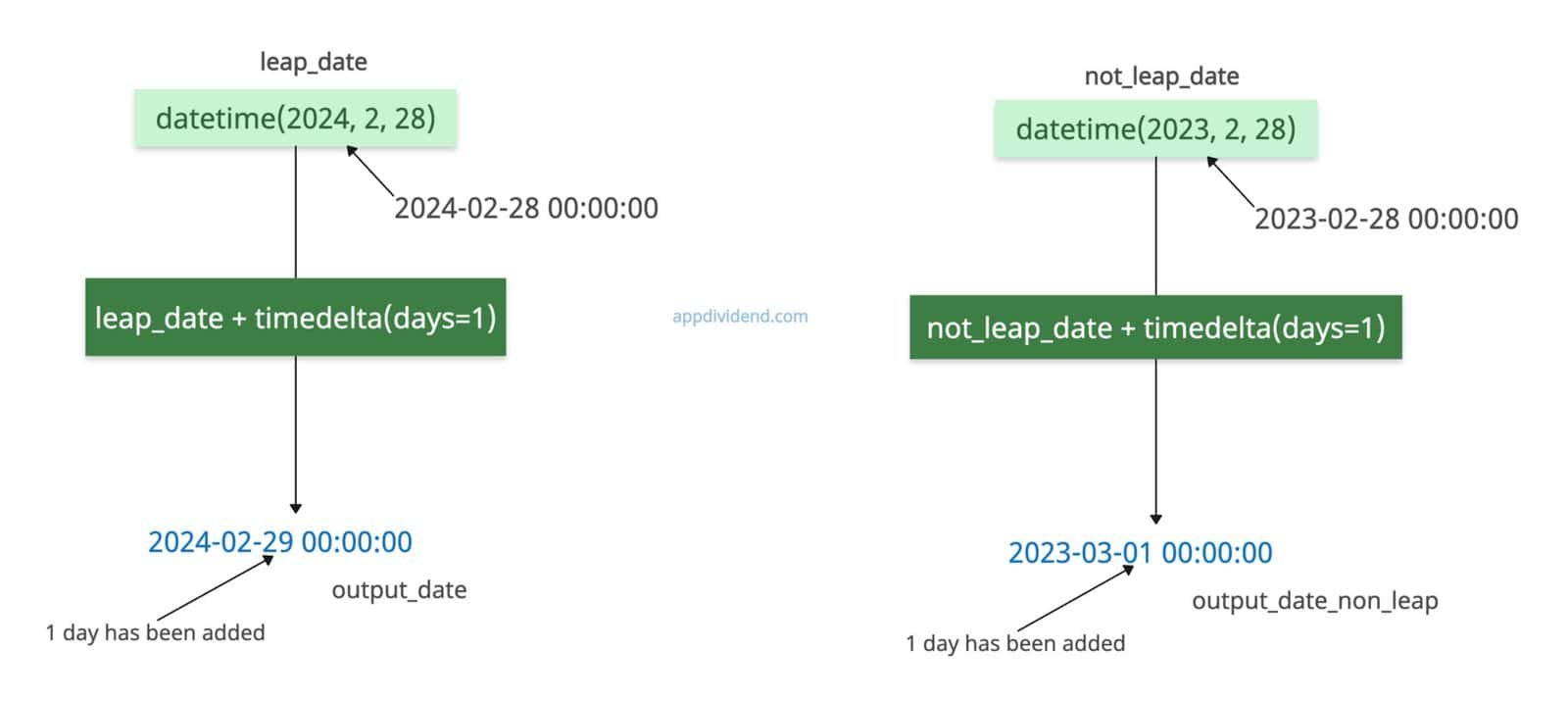Click the blue 2023-03-01 00:00:00 result
Screen dimensions: 1568x702
(1140, 553)
